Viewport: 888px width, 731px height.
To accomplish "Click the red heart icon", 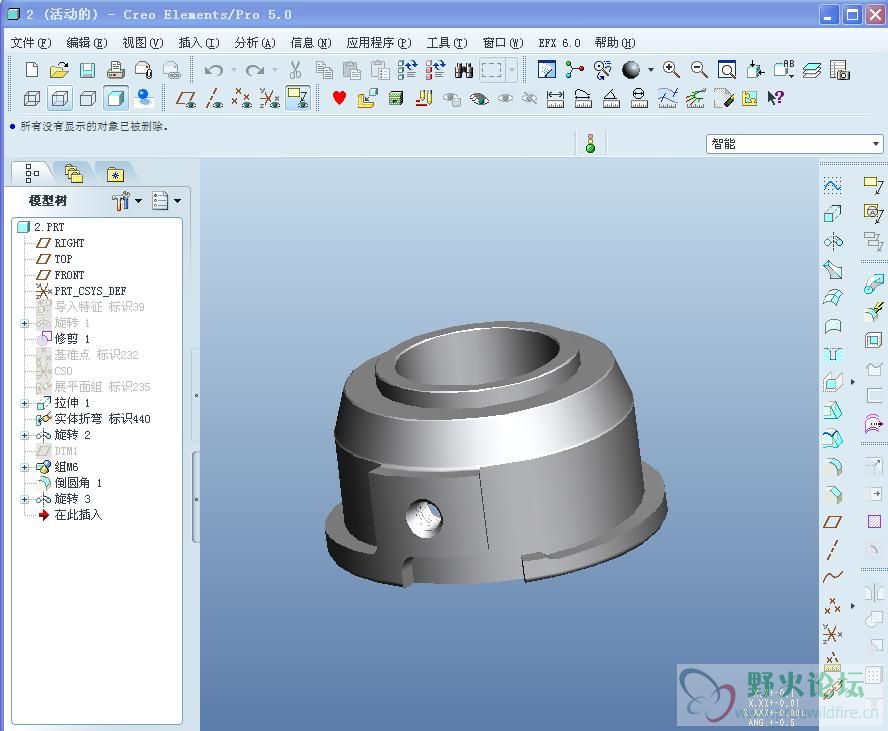I will click(339, 98).
